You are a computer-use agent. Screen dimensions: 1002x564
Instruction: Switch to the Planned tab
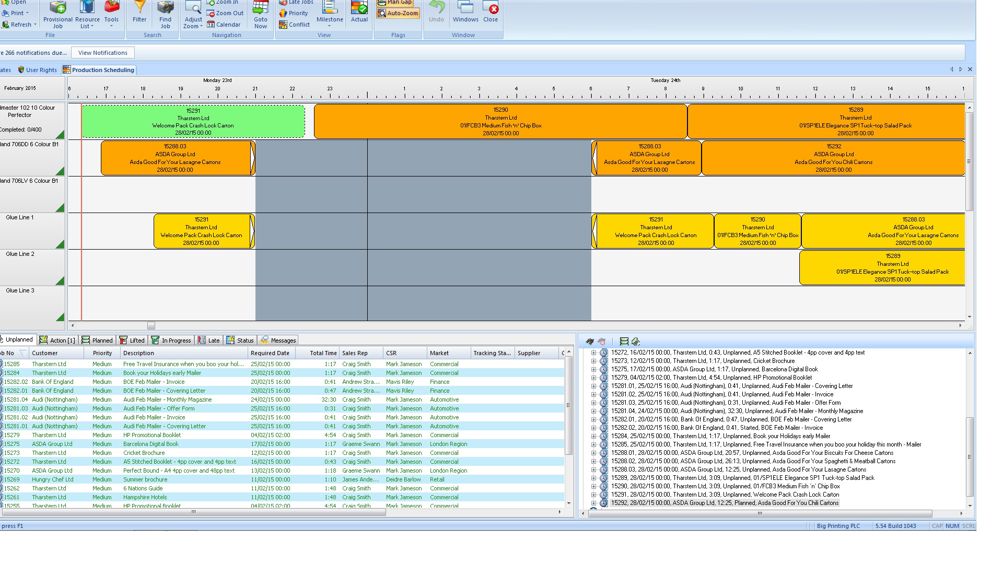tap(97, 340)
